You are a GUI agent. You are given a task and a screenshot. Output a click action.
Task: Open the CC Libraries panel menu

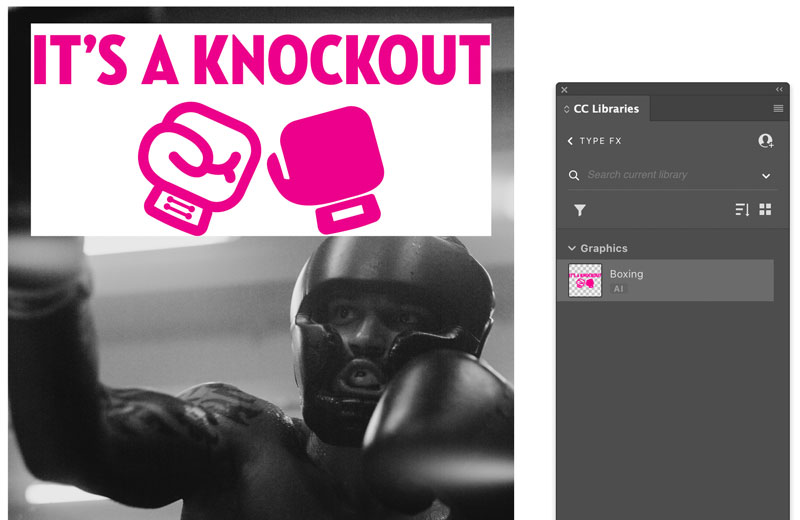point(778,108)
